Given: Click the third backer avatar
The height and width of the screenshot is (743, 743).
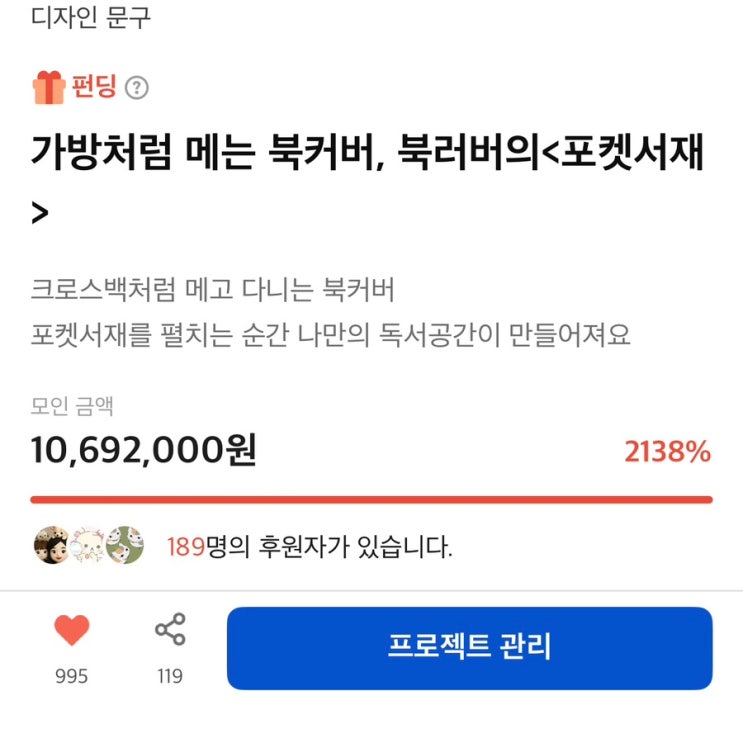Looking at the screenshot, I should [x=125, y=546].
